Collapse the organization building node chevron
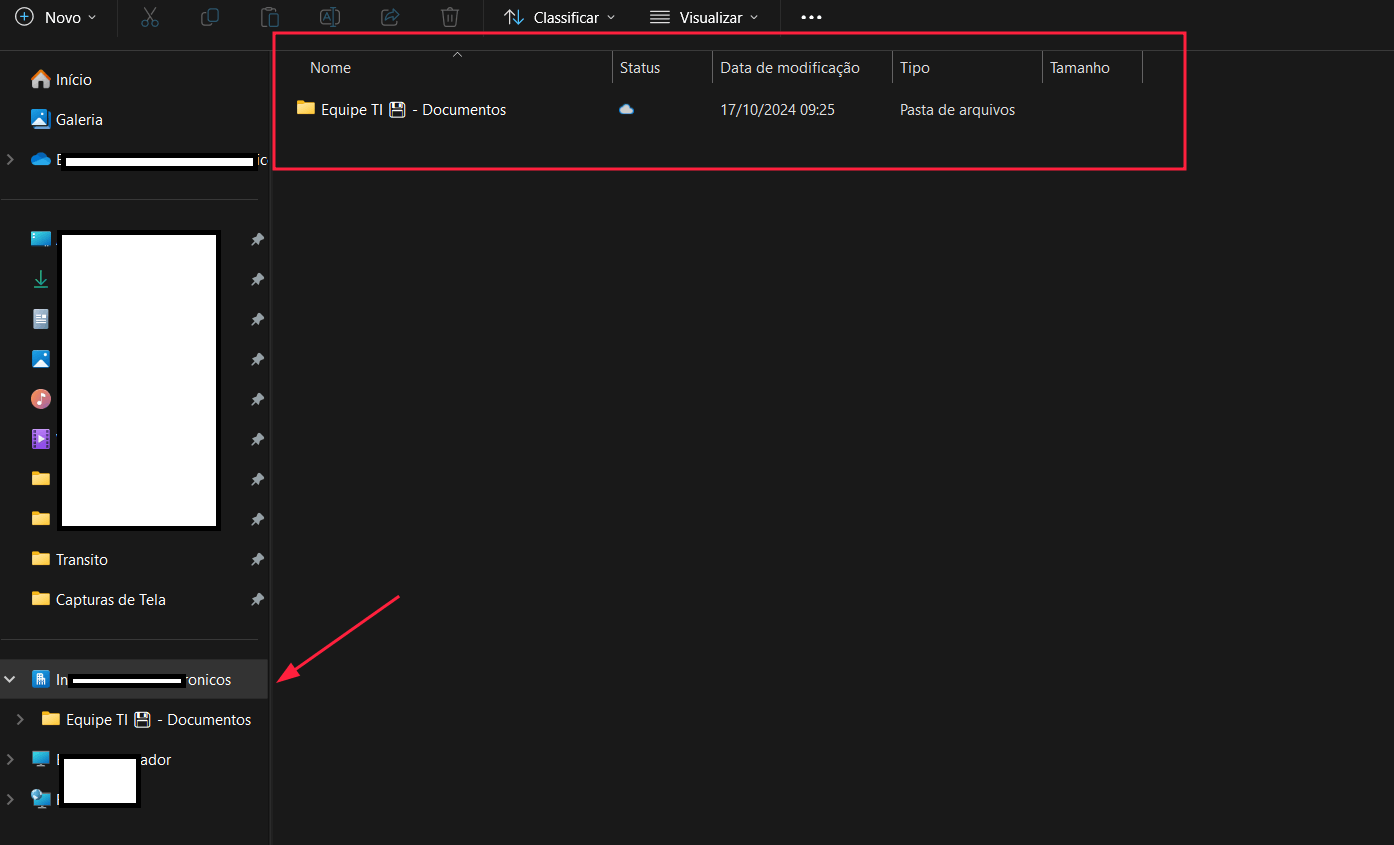 pos(10,679)
